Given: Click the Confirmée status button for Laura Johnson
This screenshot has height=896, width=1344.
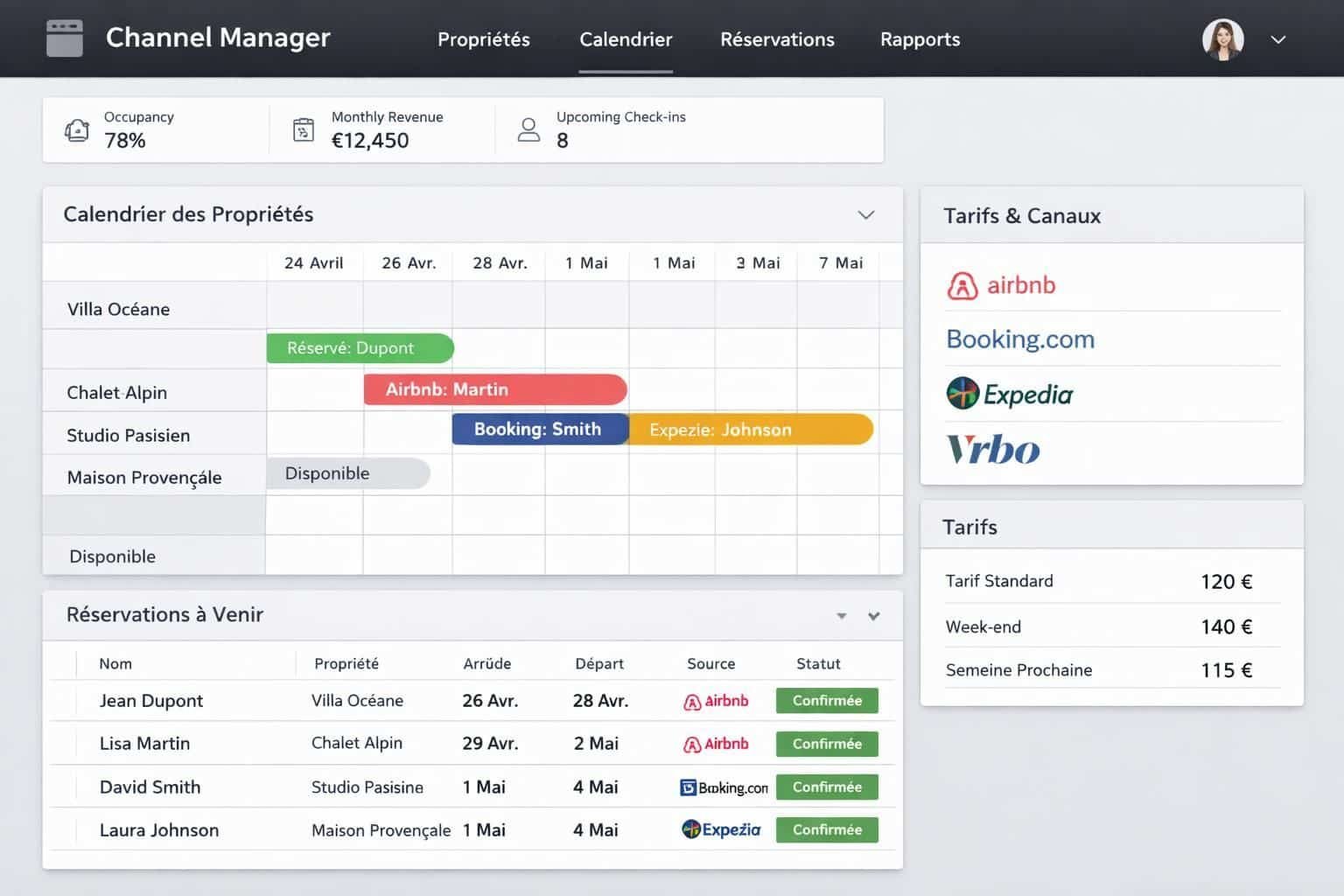Looking at the screenshot, I should [826, 829].
